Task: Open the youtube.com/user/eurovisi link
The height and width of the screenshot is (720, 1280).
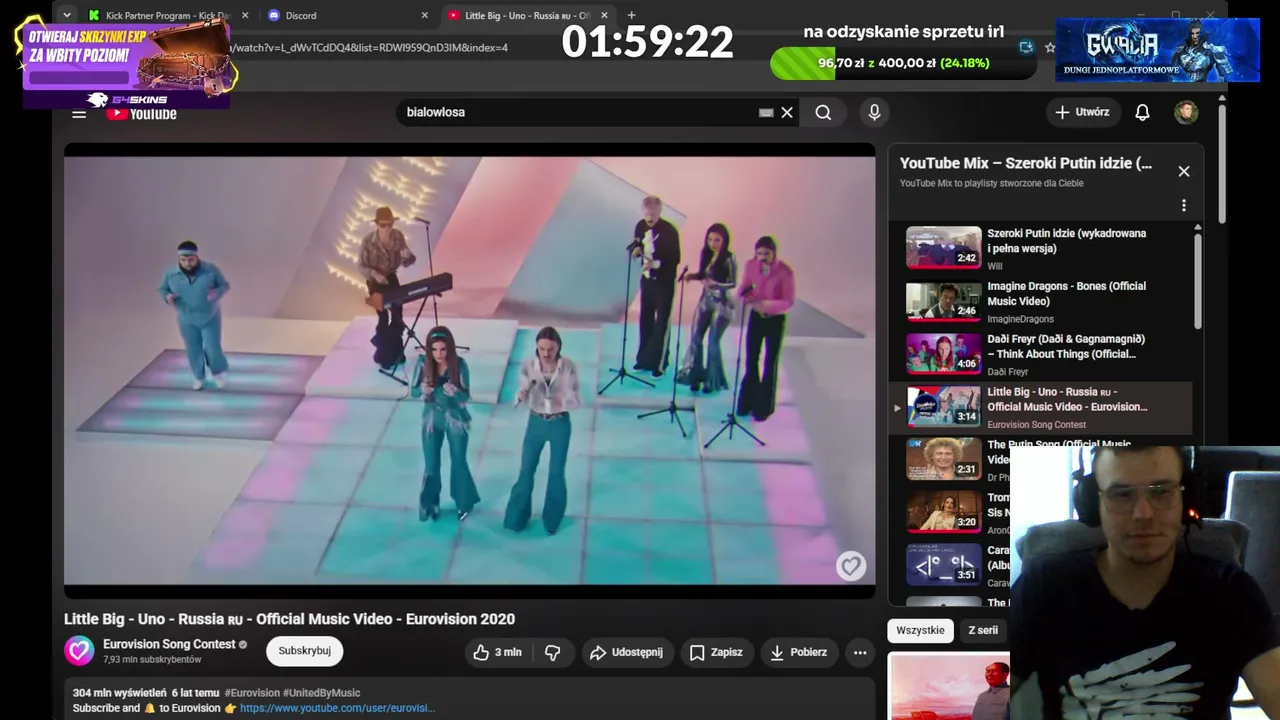Action: [x=337, y=708]
